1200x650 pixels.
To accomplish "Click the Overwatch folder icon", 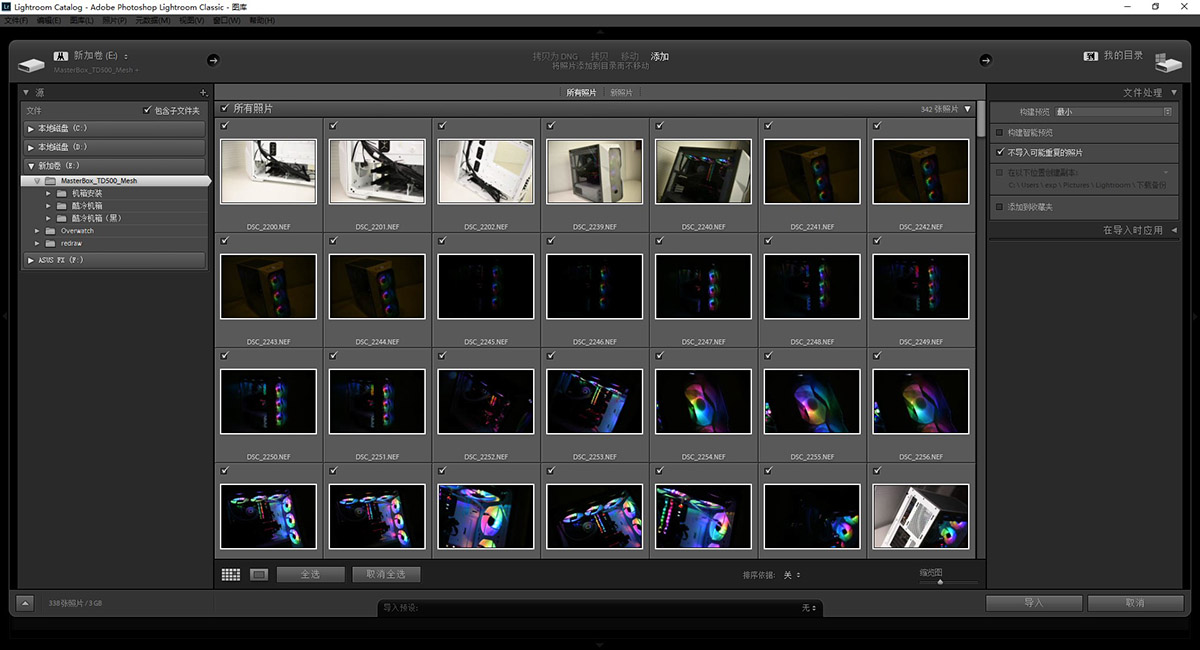I will (x=50, y=231).
